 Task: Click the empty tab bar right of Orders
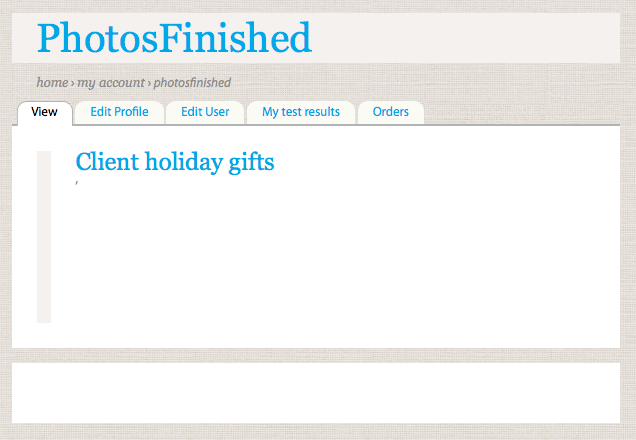[520, 112]
